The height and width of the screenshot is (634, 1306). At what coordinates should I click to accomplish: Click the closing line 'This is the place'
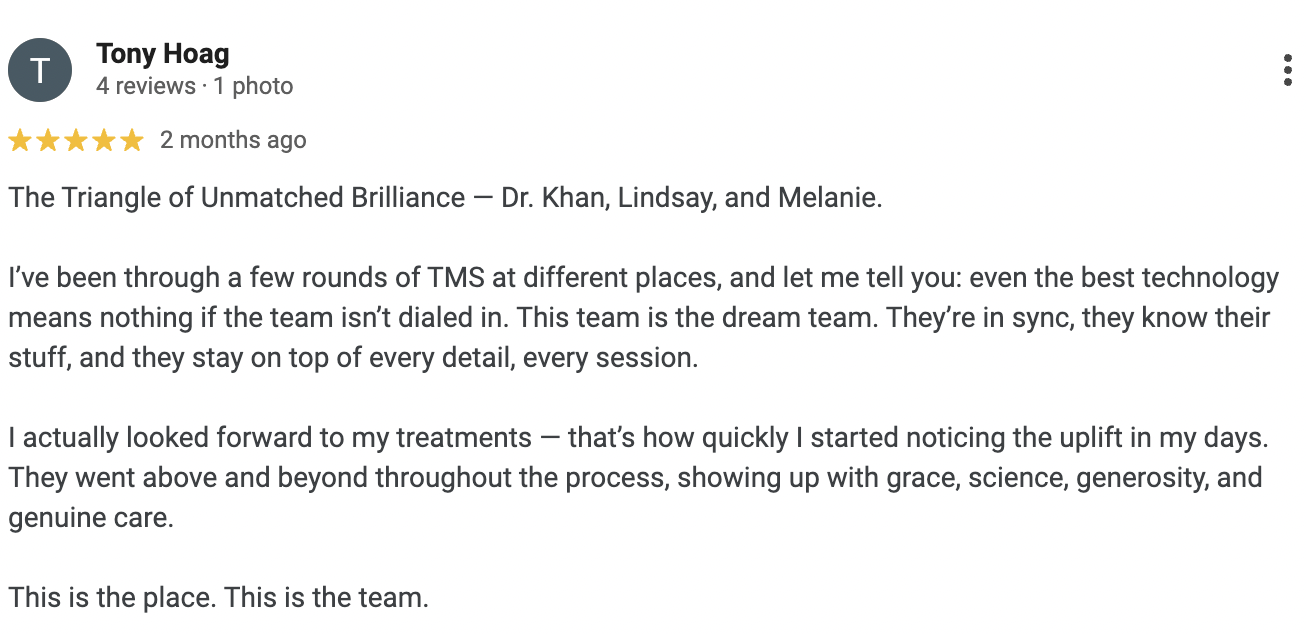(x=219, y=598)
